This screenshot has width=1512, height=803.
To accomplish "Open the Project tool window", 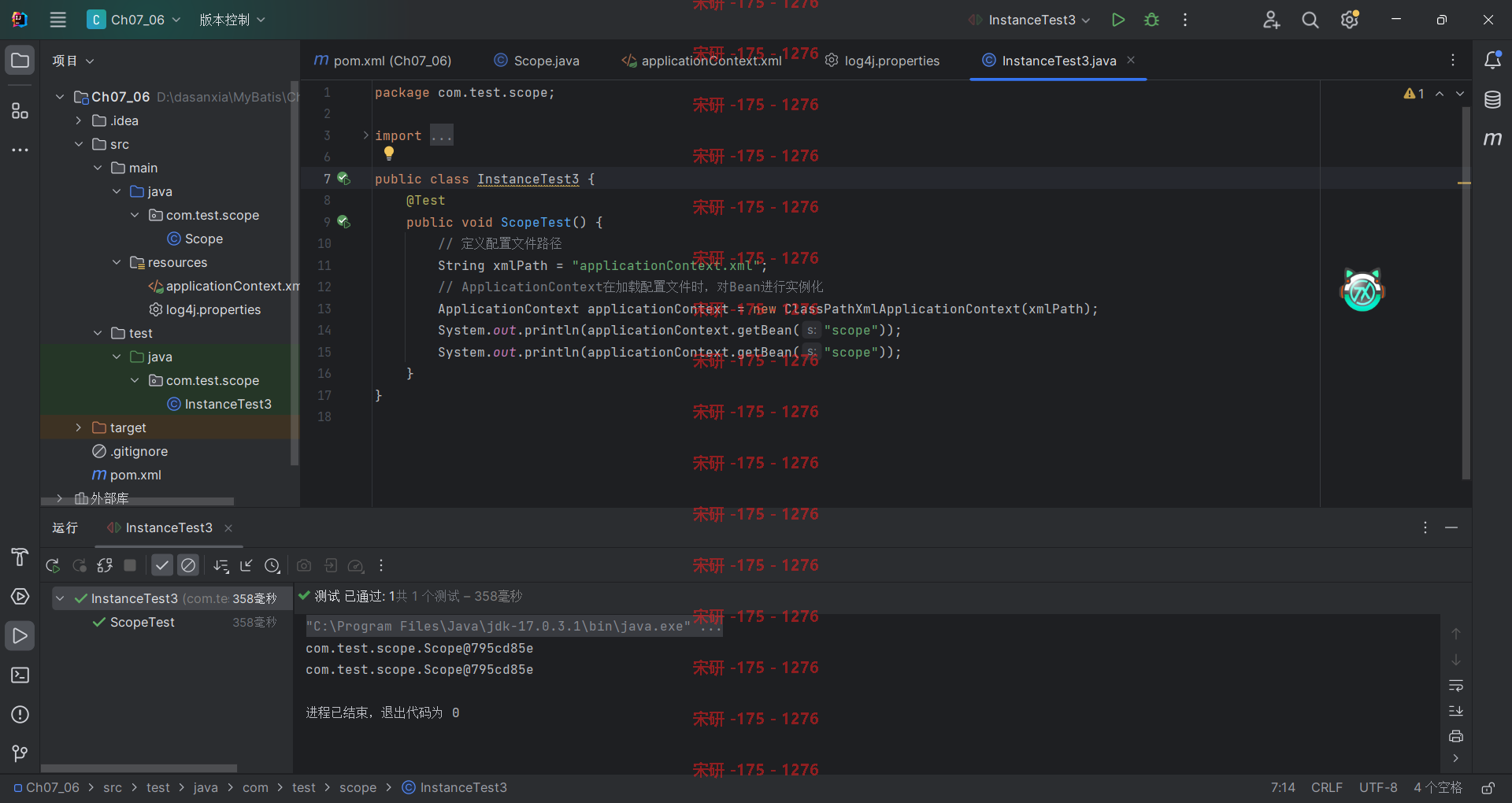I will click(20, 61).
